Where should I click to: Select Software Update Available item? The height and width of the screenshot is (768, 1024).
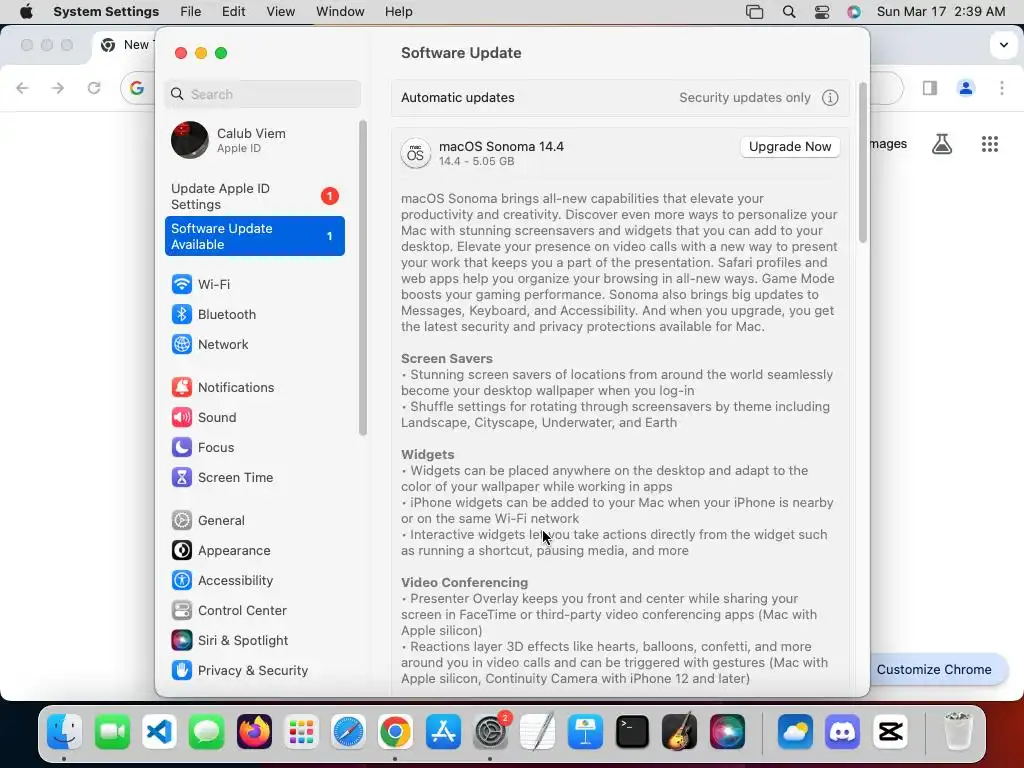pyautogui.click(x=255, y=236)
